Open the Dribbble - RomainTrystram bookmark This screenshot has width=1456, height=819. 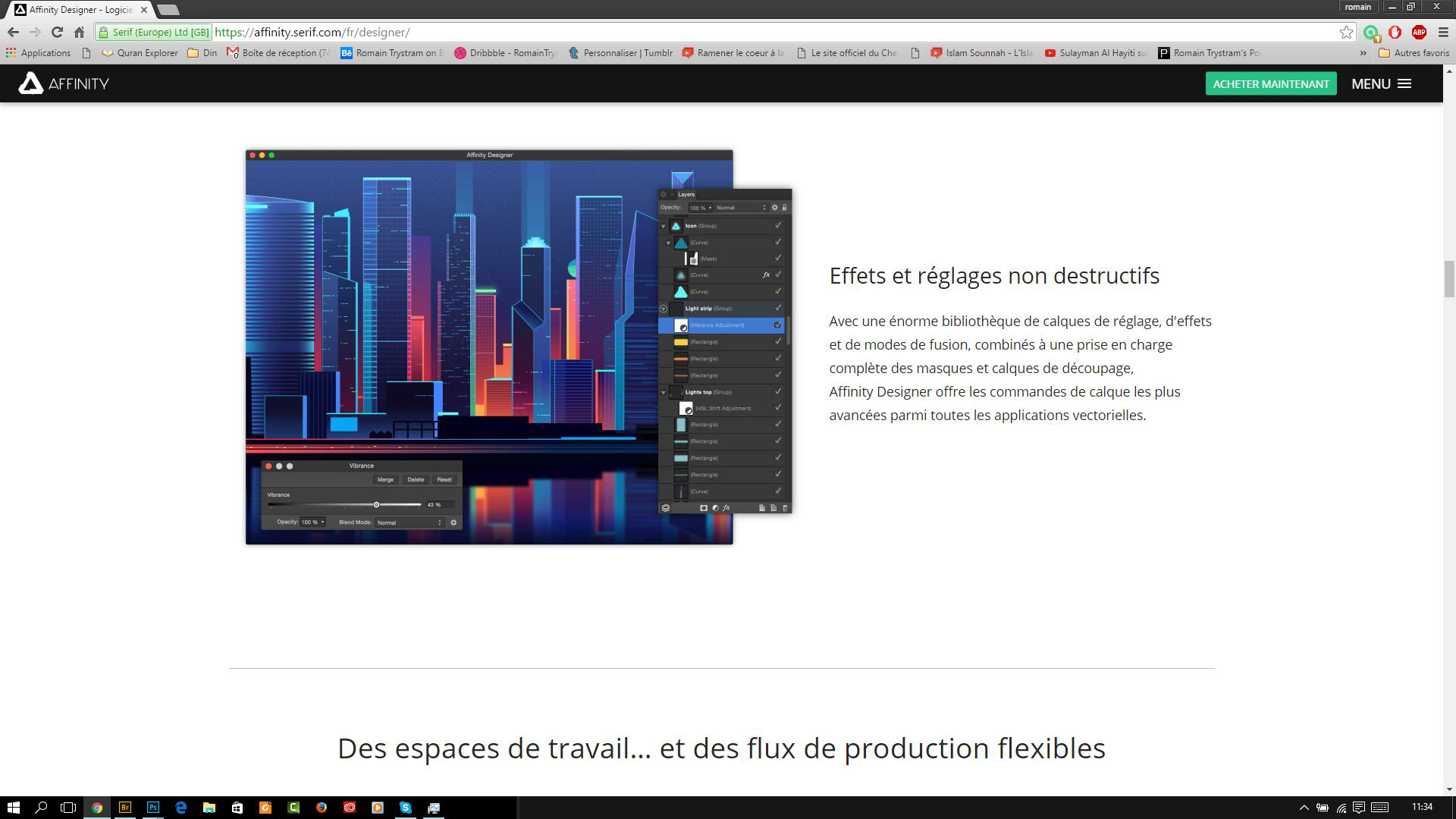505,53
